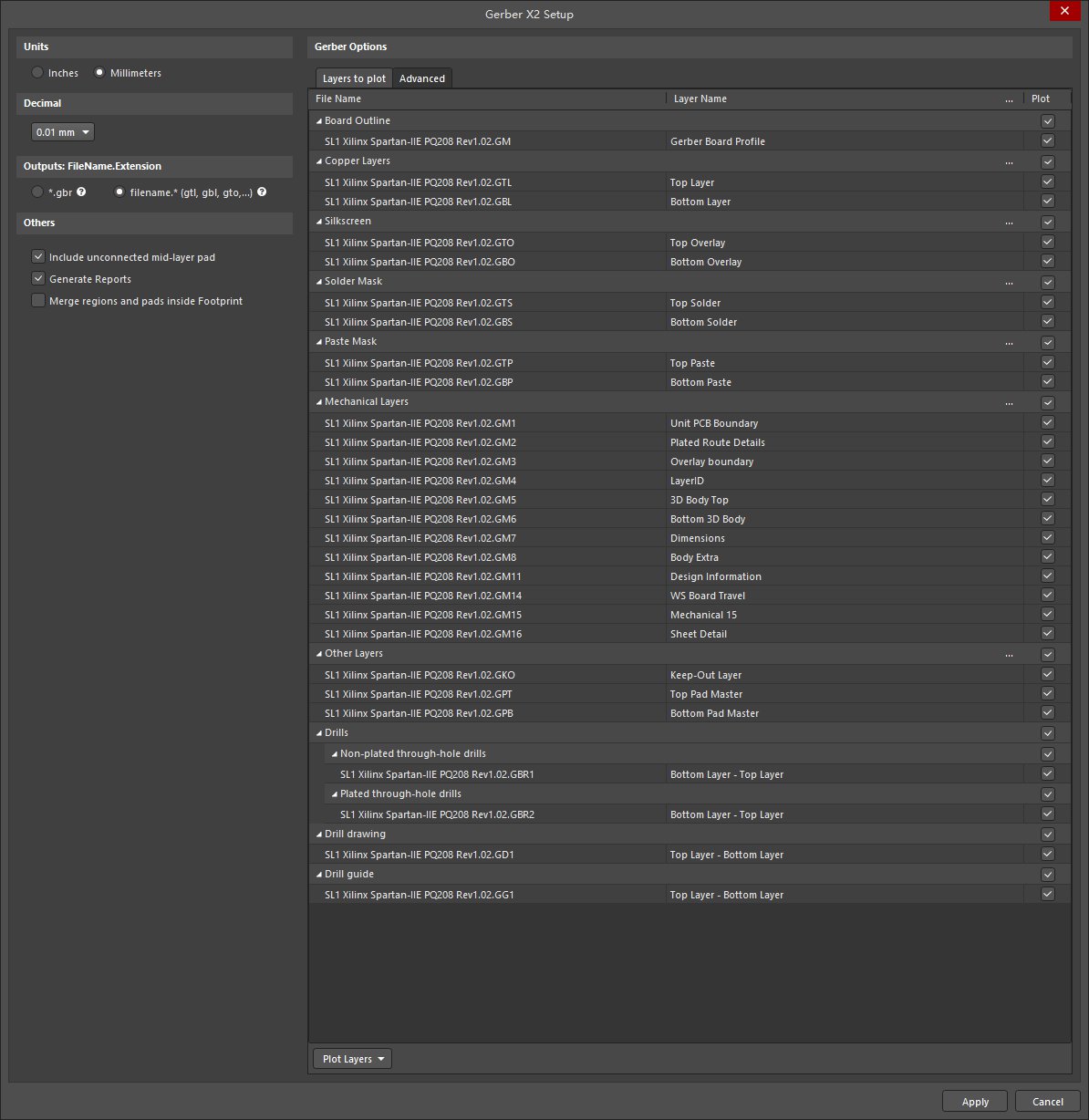
Task: Choose the *.gbr output extension option
Action: coord(37,192)
